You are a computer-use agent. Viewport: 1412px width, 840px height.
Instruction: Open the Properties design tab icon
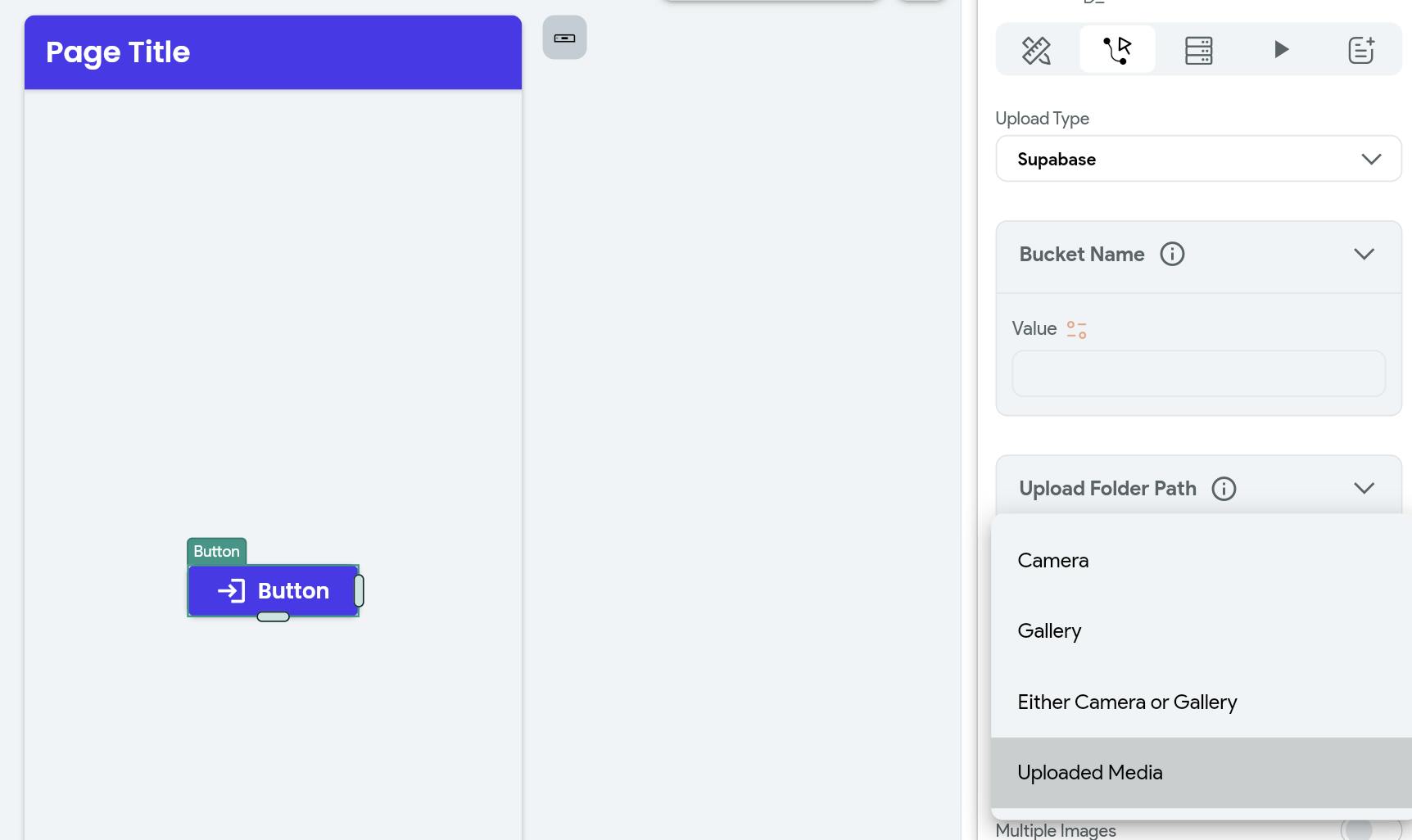[x=1036, y=50]
